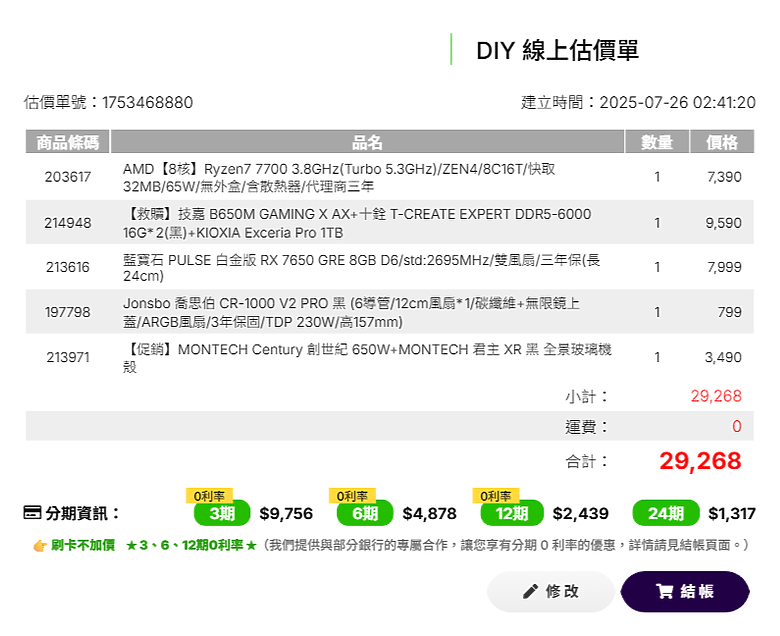780x636 pixels.
Task: Click the 刷卡不加價 green text
Action: pyautogui.click(x=83, y=546)
